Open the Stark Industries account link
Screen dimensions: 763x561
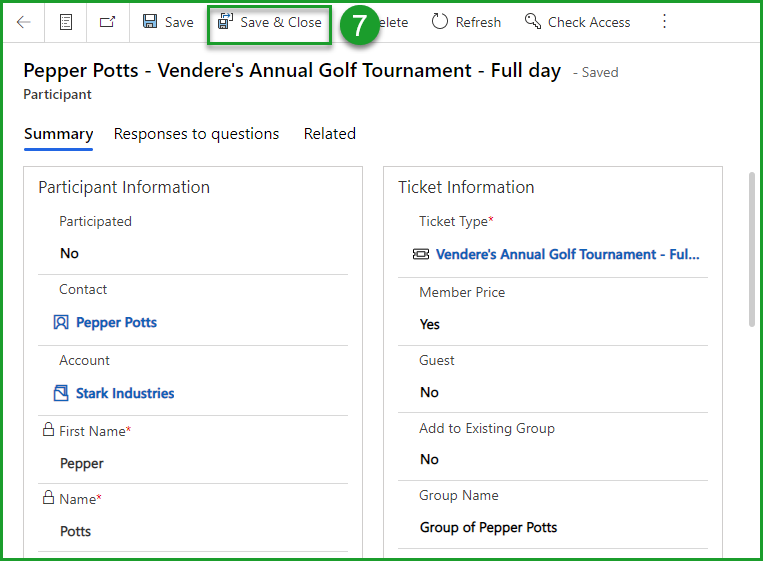click(x=125, y=394)
